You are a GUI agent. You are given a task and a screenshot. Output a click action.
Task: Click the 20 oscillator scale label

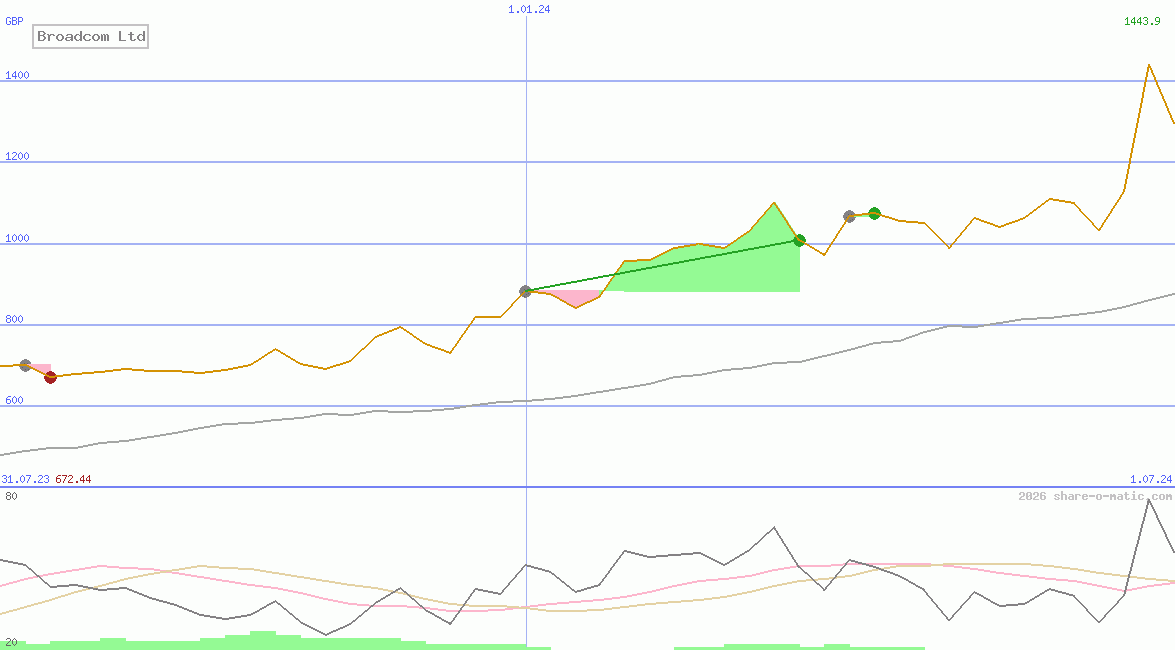pyautogui.click(x=11, y=642)
